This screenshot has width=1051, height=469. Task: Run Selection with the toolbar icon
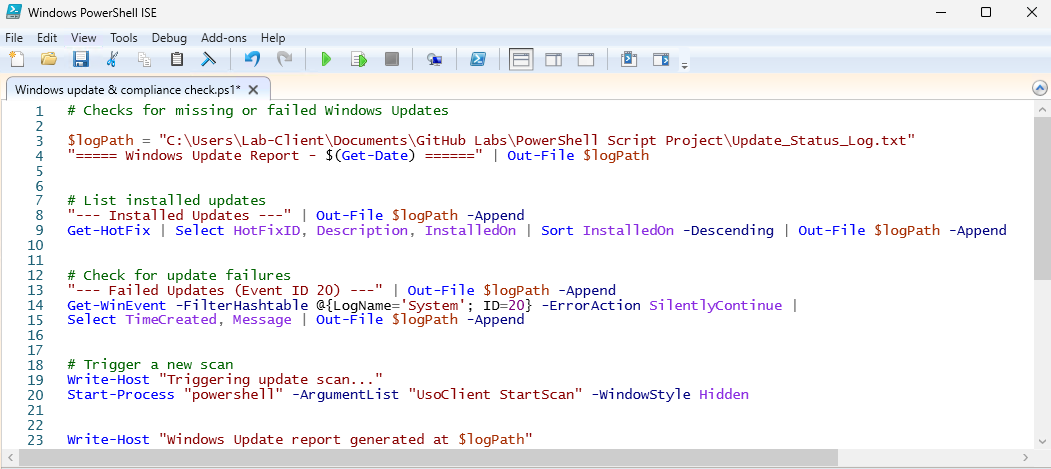point(359,59)
